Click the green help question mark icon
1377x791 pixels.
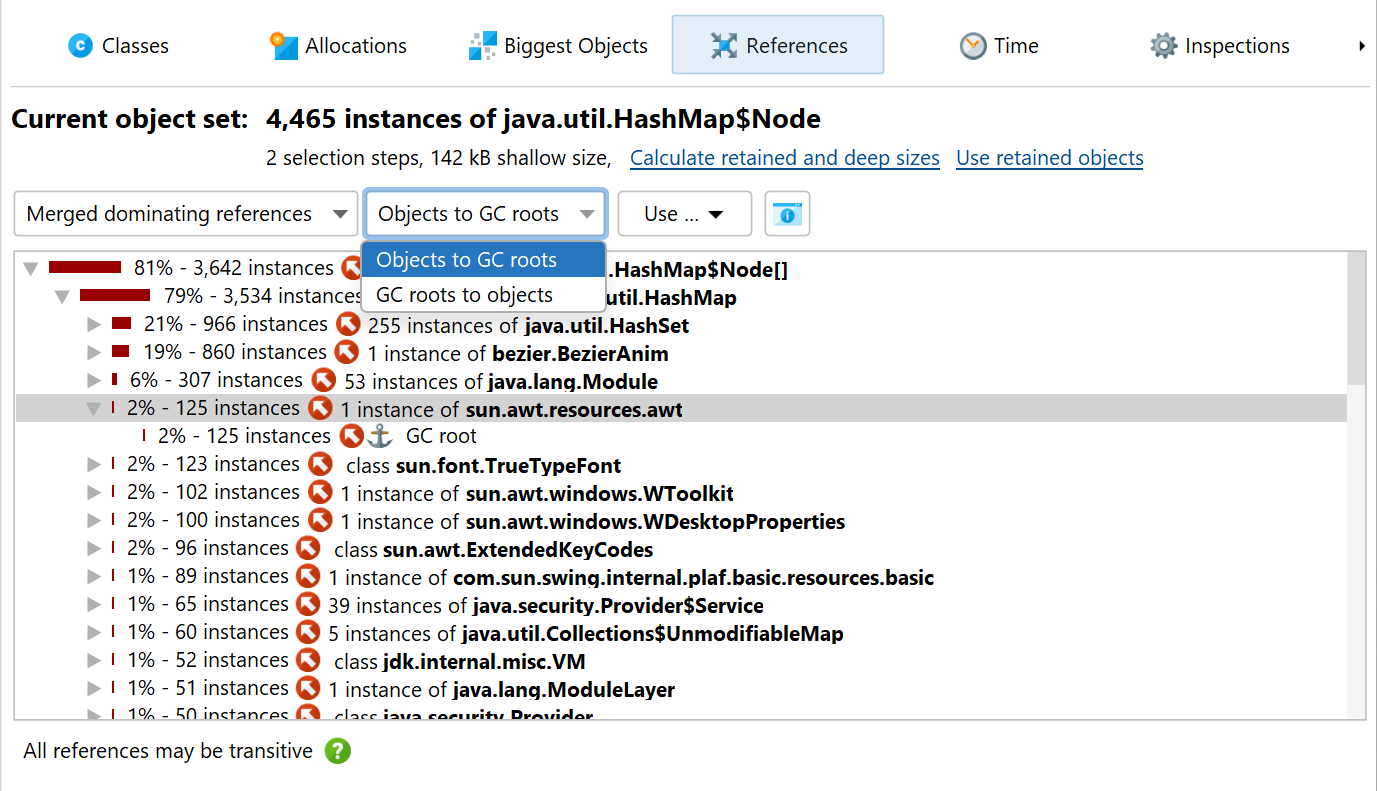tap(338, 751)
